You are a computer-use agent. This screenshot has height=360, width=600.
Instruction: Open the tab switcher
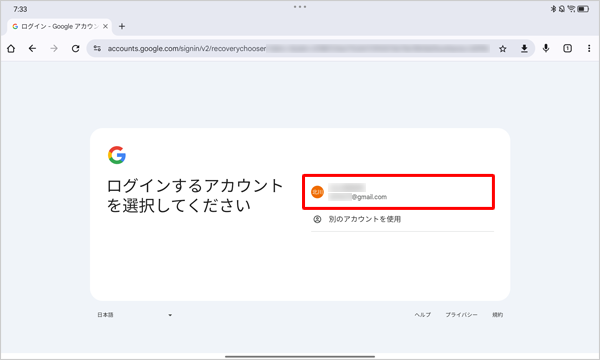(567, 48)
